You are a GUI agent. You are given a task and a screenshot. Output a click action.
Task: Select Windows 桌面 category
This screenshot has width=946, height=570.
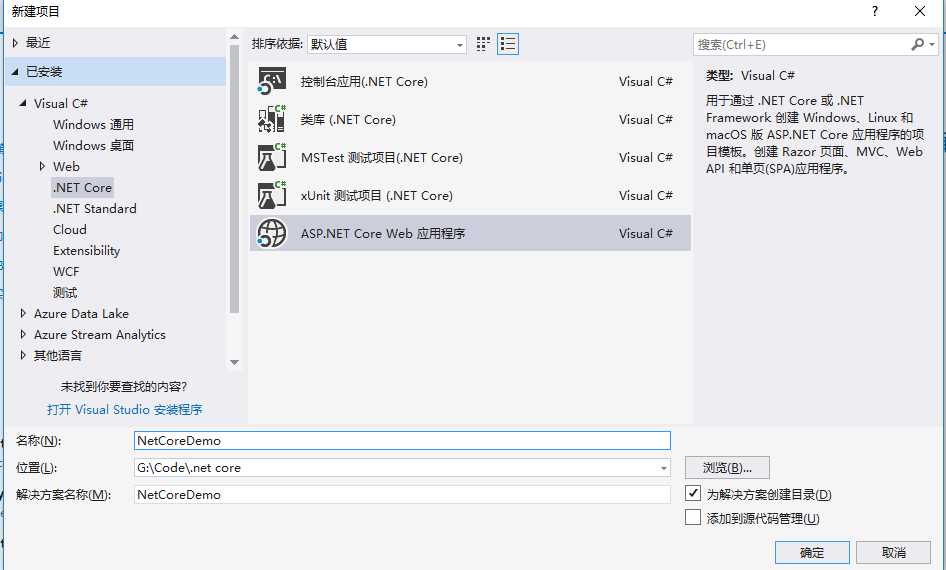(94, 145)
